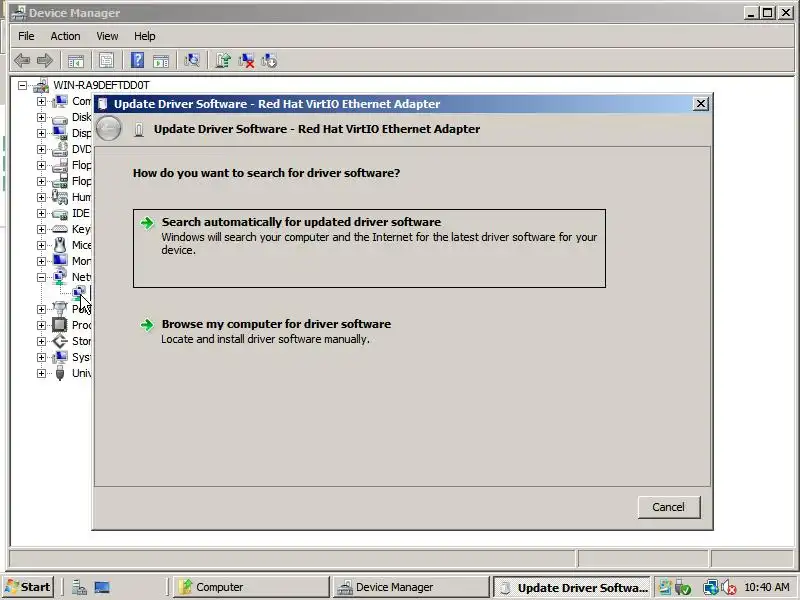Click the Uninstall device icon with red X

coord(246,61)
